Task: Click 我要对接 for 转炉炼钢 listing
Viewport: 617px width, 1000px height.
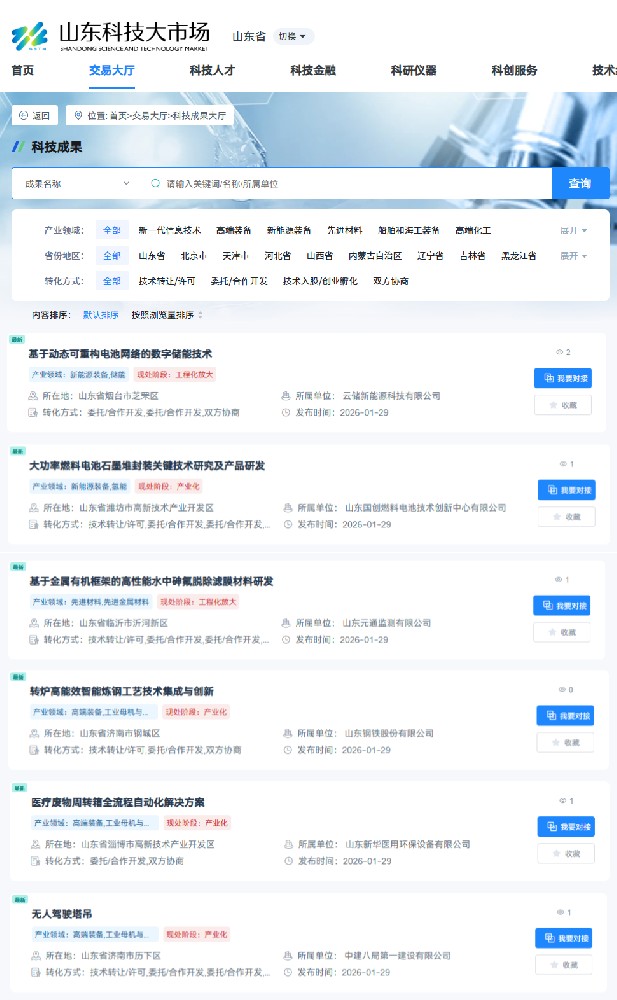Action: click(x=565, y=716)
